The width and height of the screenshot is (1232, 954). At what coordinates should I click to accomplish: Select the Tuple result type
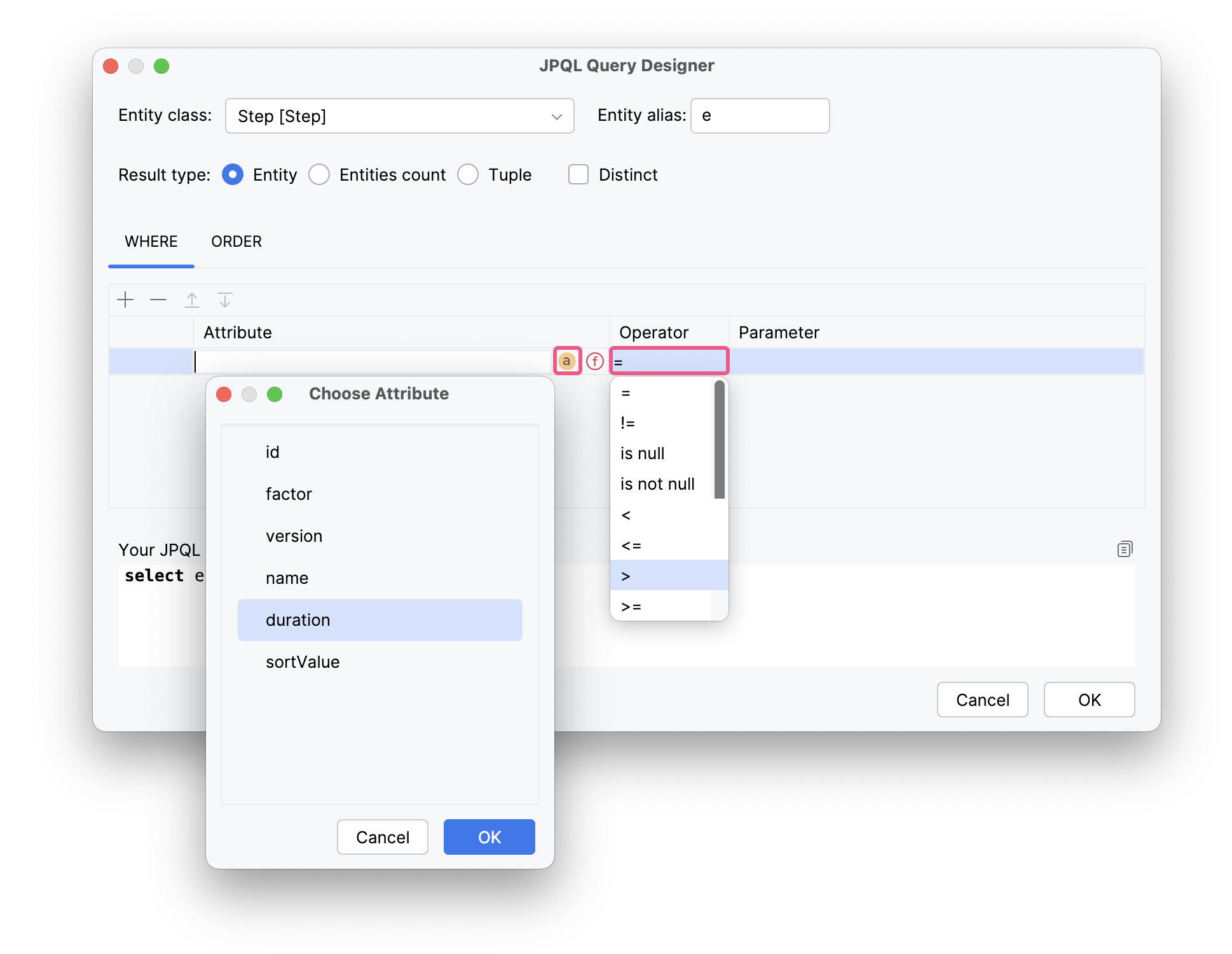coord(469,174)
